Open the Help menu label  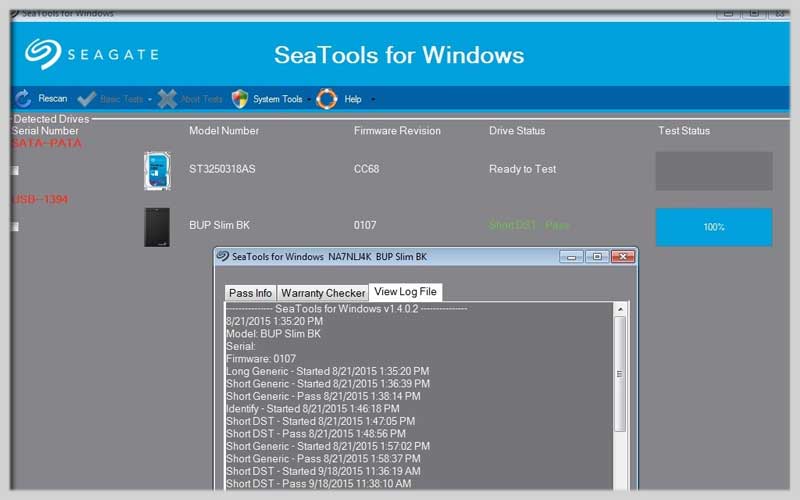click(353, 99)
